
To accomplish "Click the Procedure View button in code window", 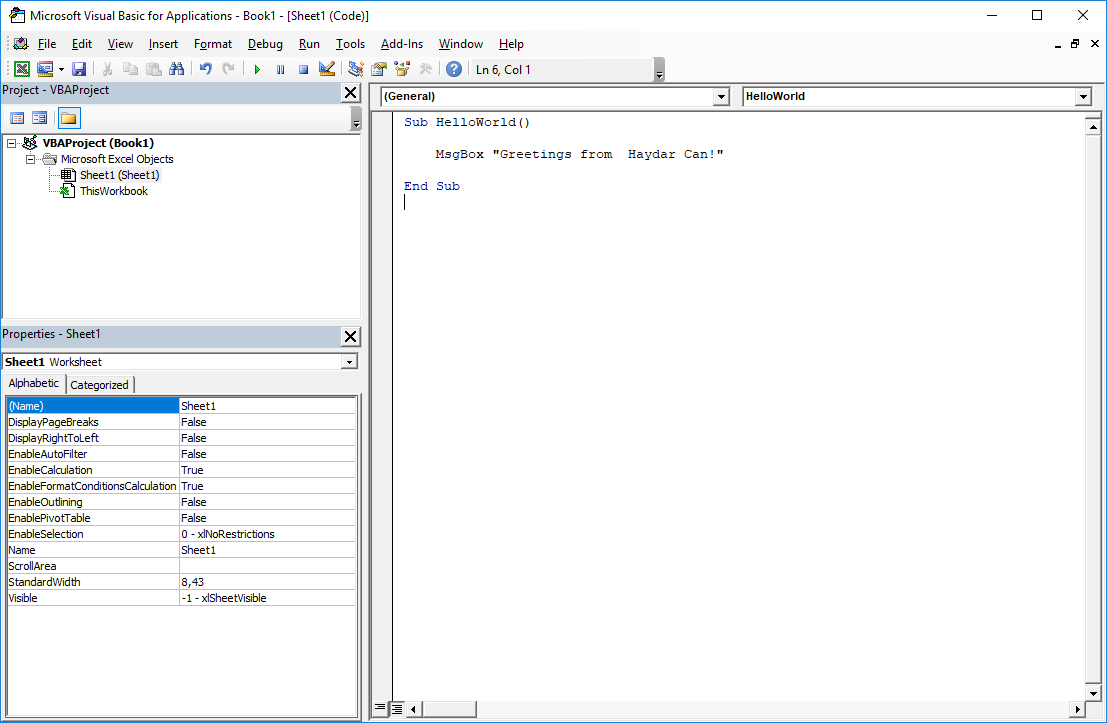I will click(x=380, y=708).
